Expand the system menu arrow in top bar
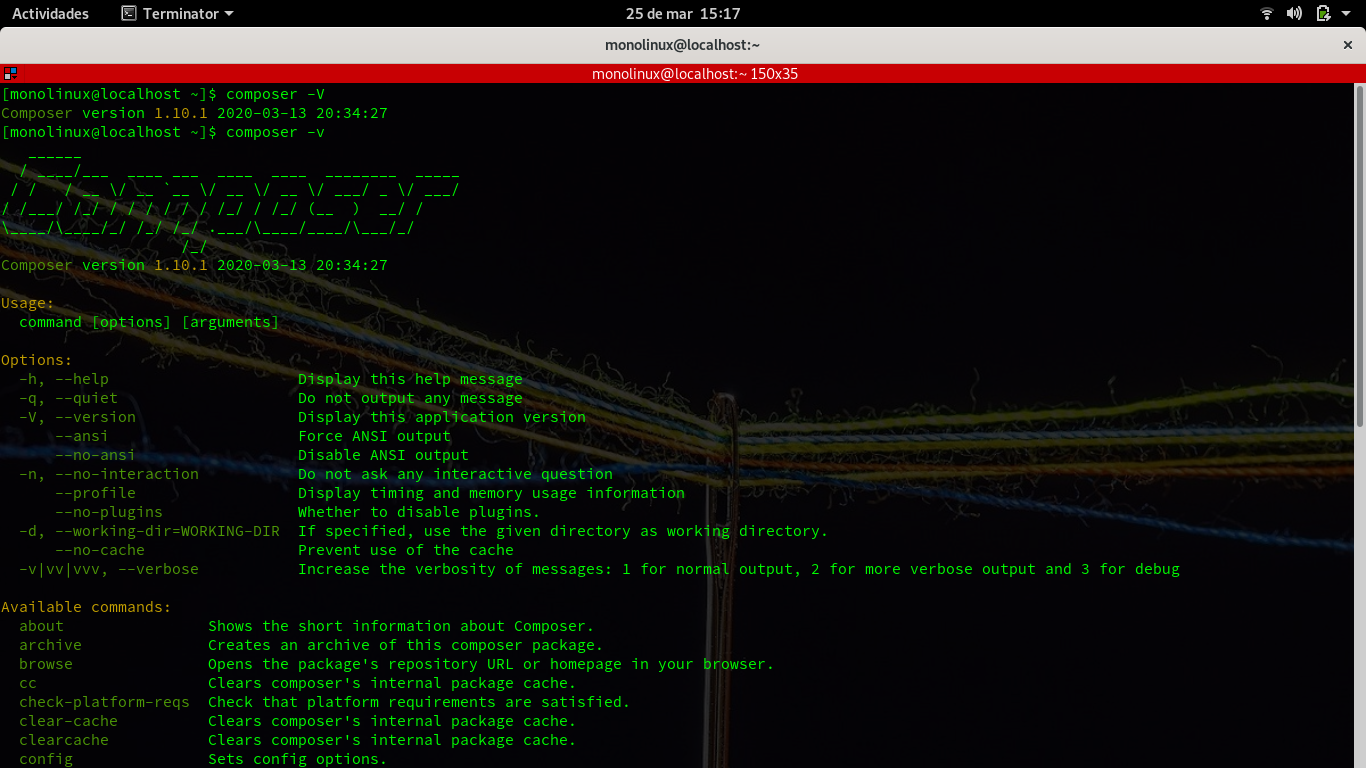The height and width of the screenshot is (768, 1366). click(1347, 14)
